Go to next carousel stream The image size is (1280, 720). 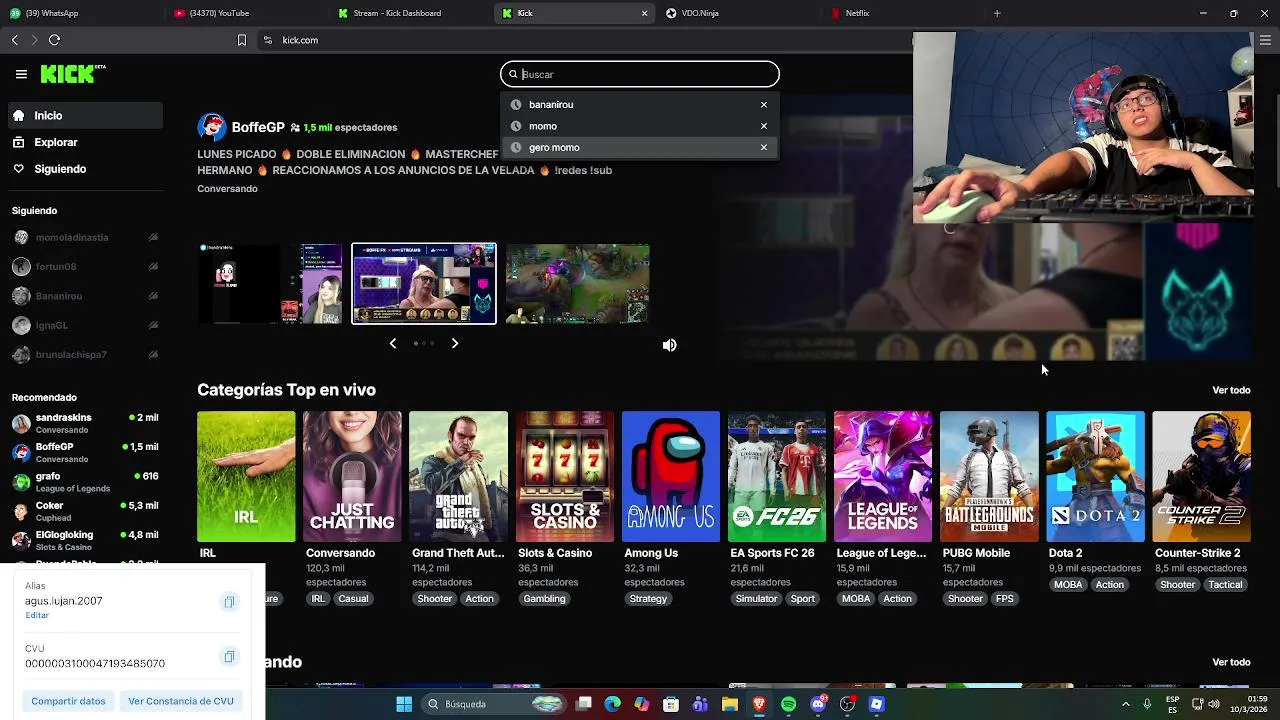[455, 343]
